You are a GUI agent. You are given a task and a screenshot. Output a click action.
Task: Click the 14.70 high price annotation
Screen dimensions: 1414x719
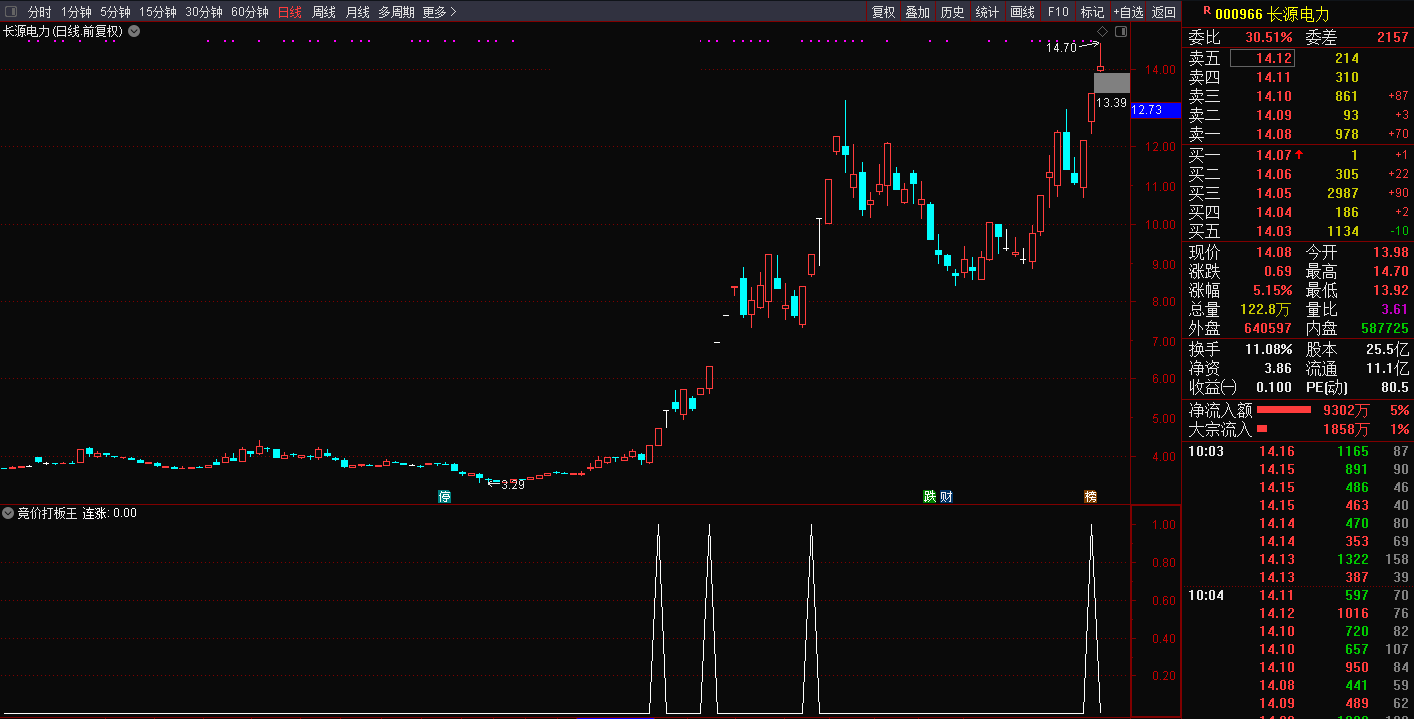click(x=1061, y=47)
